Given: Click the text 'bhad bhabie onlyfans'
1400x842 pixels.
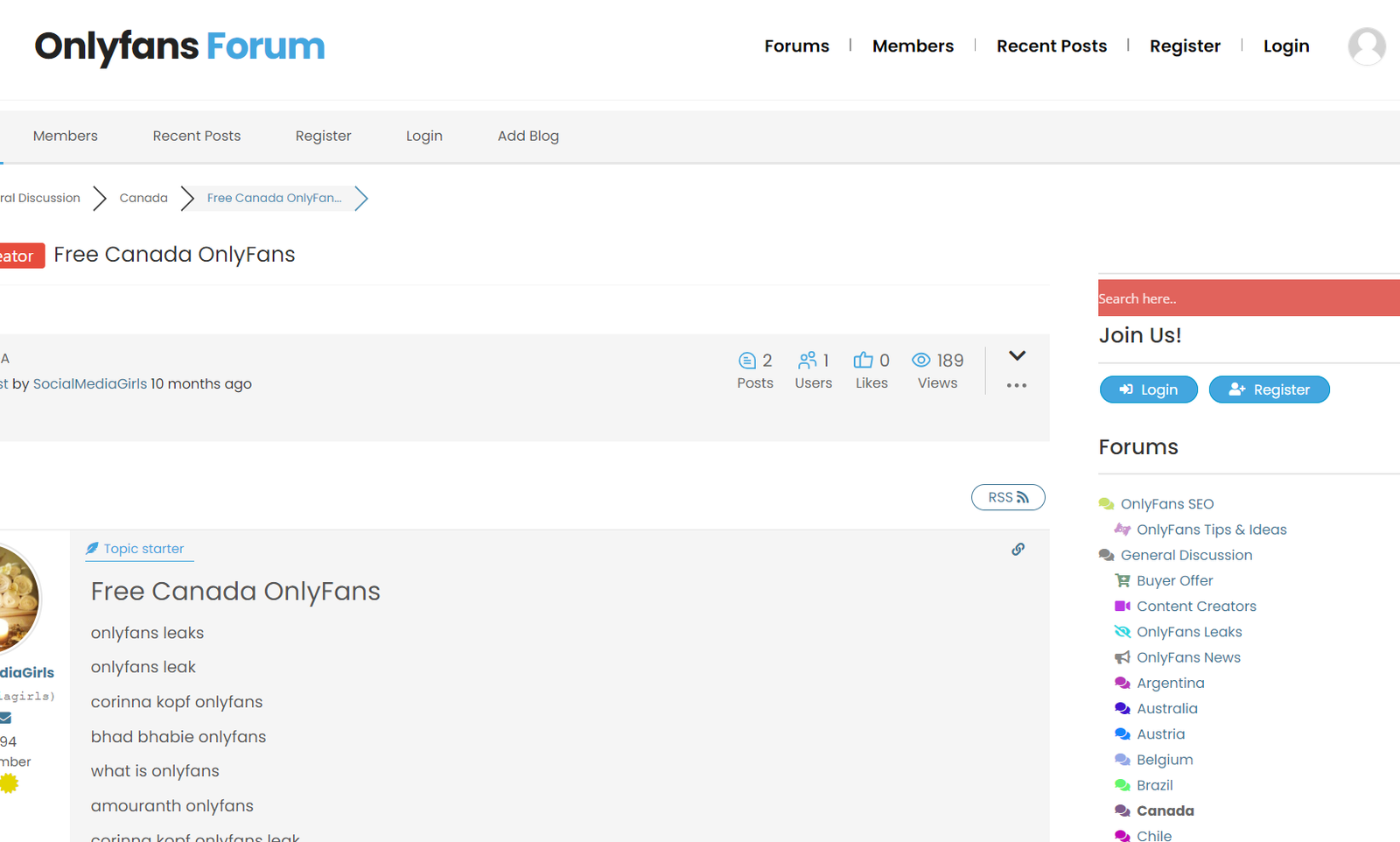Looking at the screenshot, I should pyautogui.click(x=178, y=737).
